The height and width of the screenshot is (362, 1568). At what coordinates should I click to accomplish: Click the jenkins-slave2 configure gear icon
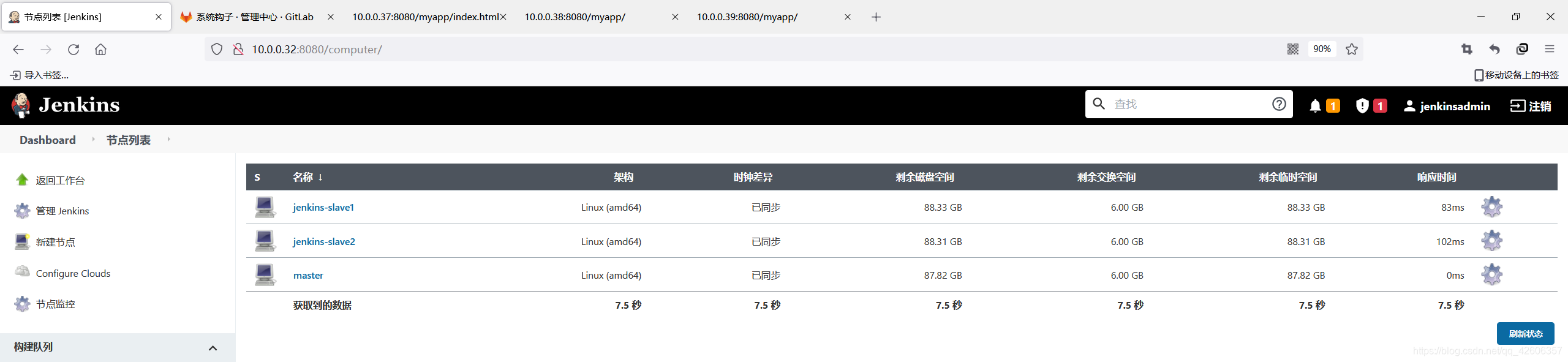click(1491, 241)
